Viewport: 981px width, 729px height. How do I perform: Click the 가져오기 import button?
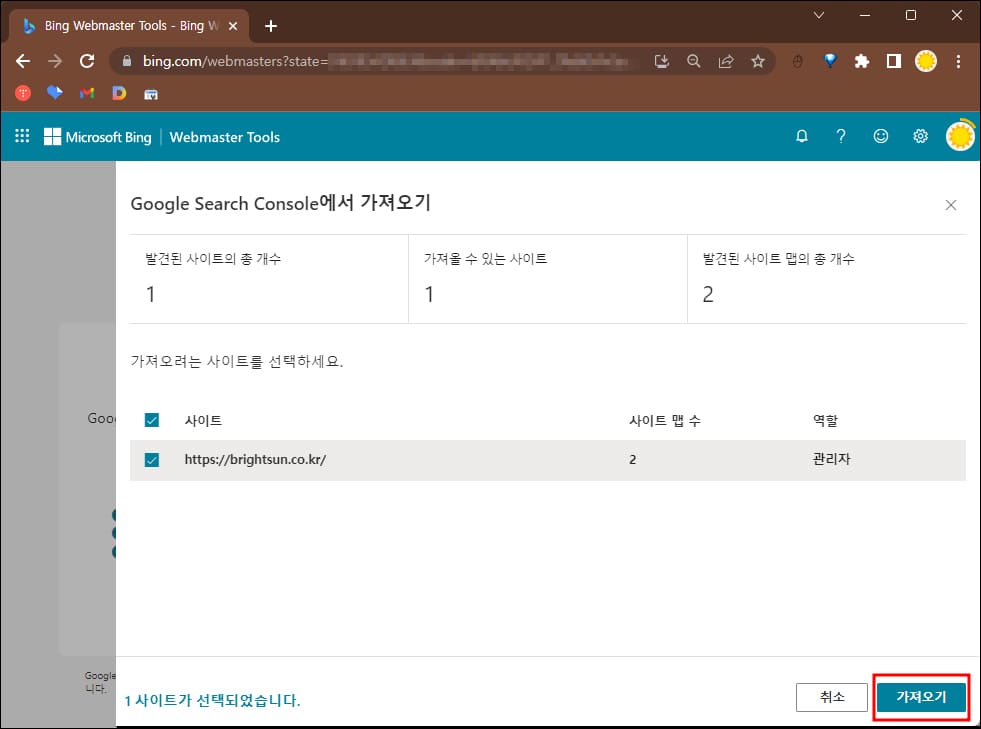point(921,696)
